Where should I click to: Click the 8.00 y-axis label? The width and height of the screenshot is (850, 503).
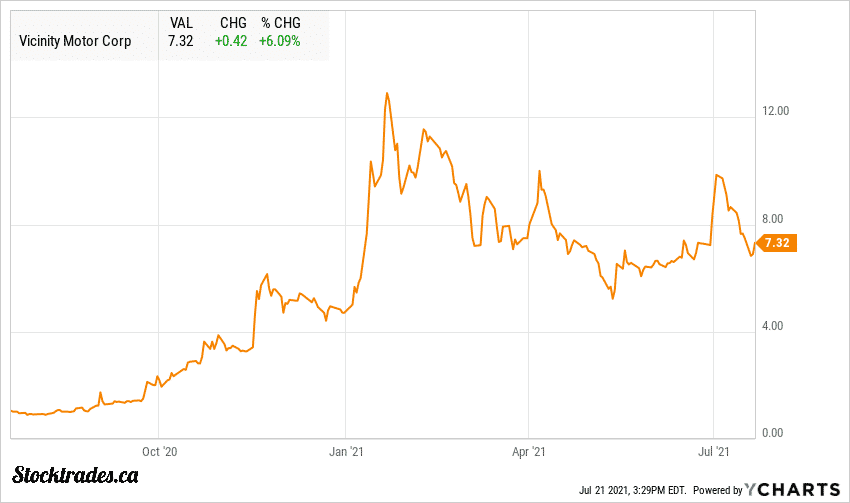point(776,219)
